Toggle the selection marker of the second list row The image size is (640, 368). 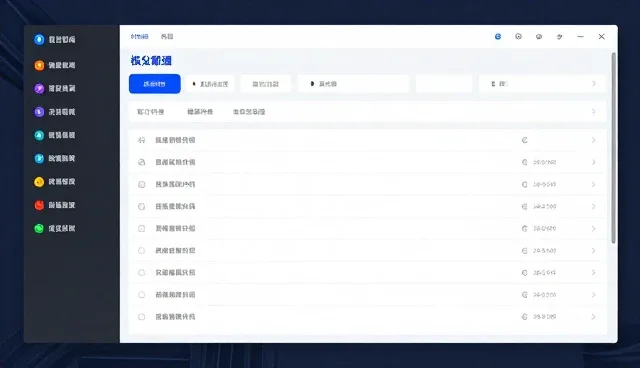142,162
